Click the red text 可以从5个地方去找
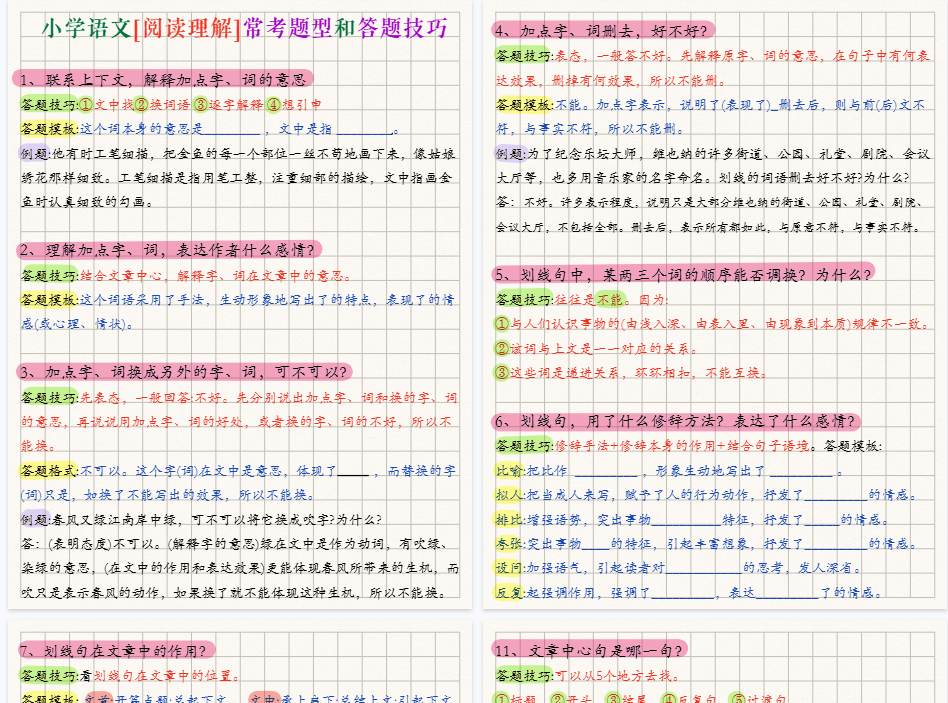 coord(617,675)
